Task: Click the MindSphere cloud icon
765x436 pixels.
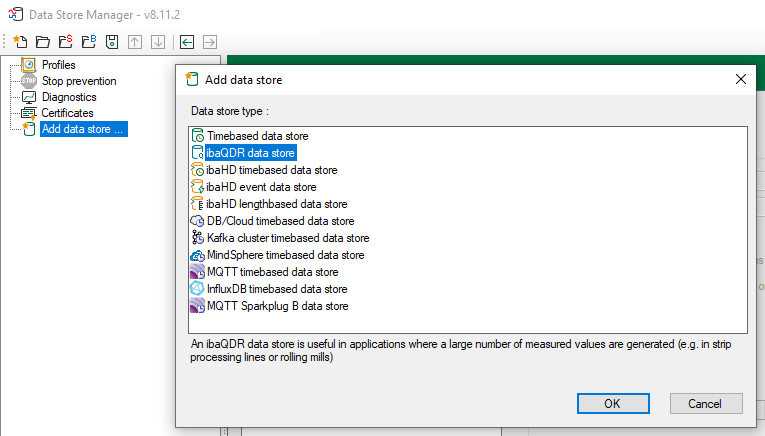Action: (x=198, y=255)
